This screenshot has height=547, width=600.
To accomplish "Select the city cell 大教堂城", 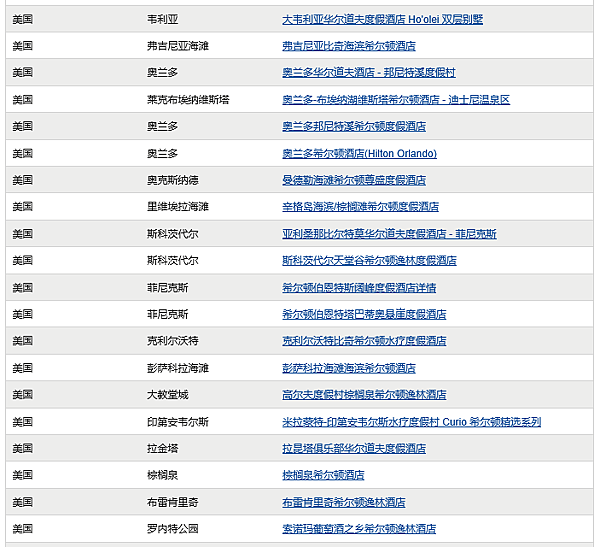I will point(168,395).
